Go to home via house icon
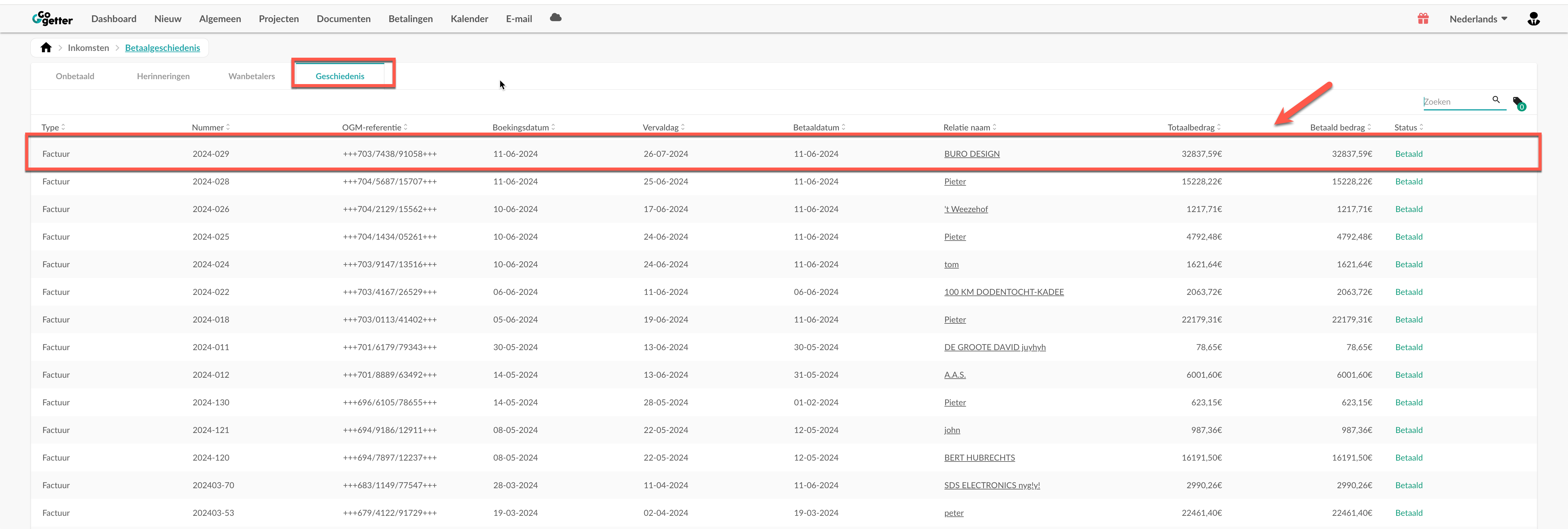Viewport: 1568px width, 529px height. (46, 48)
